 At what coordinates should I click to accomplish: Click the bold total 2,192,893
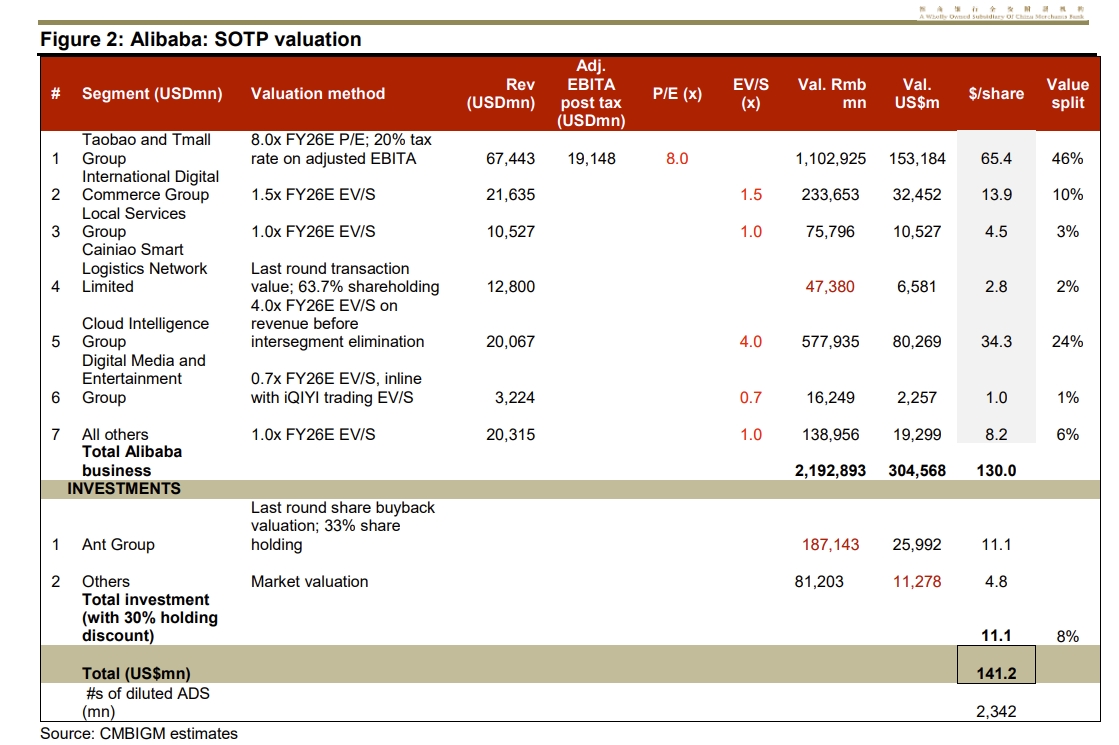click(x=831, y=471)
